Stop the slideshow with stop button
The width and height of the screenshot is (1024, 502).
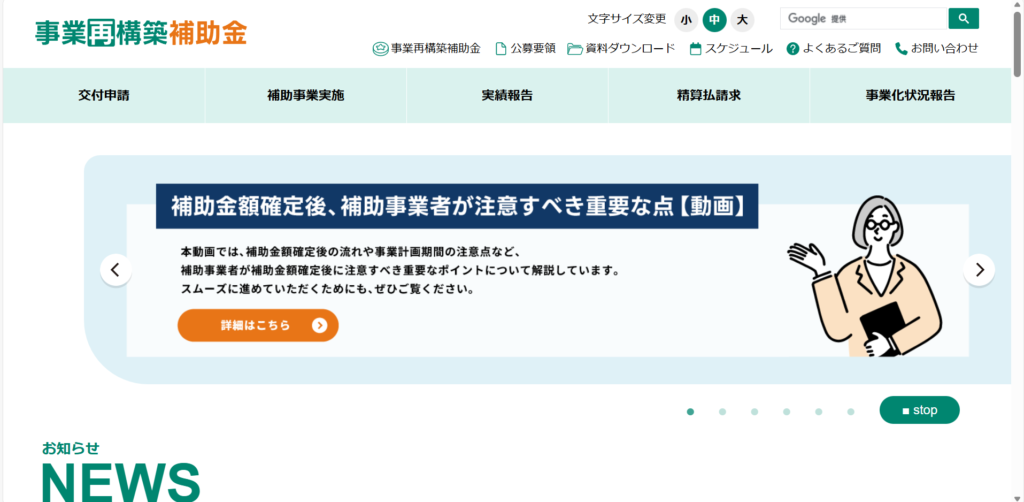coord(919,410)
